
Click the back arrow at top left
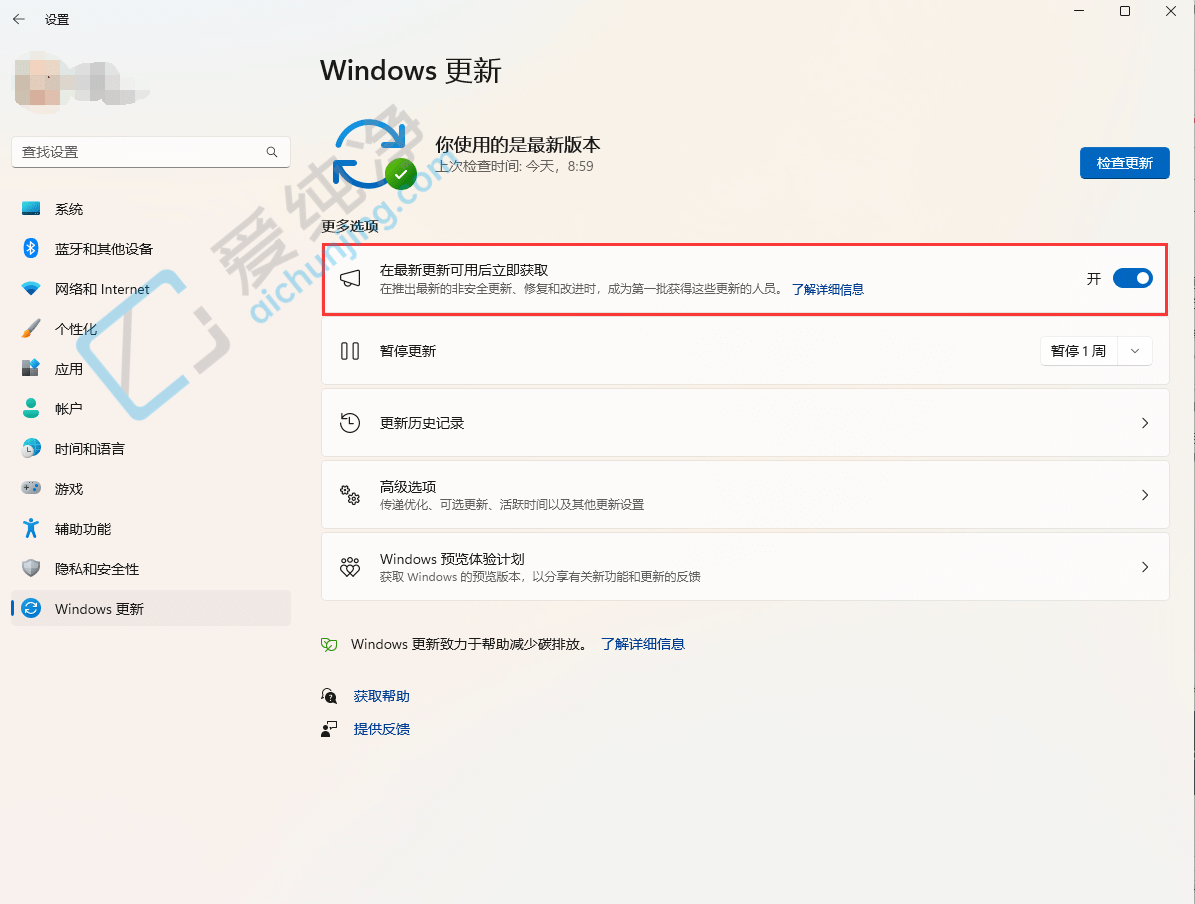point(18,18)
